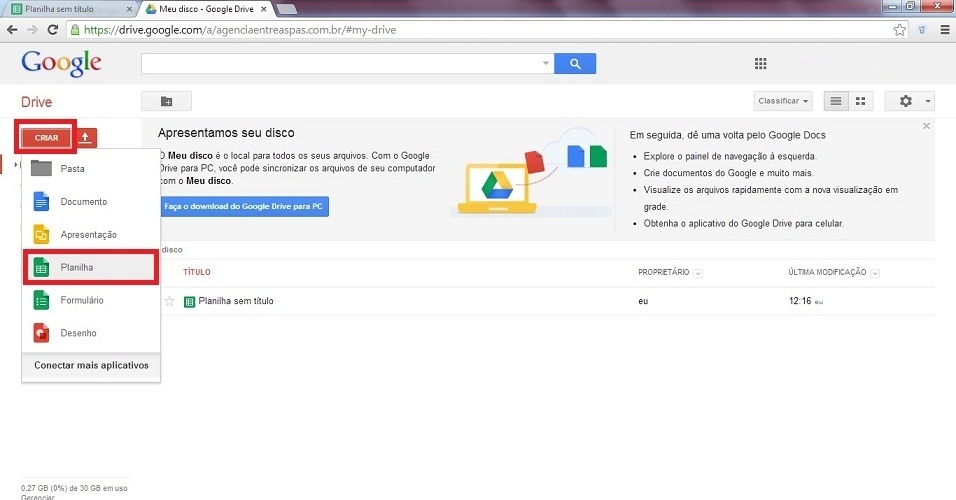
Task: Click the 12:16 modification time
Action: coord(800,301)
